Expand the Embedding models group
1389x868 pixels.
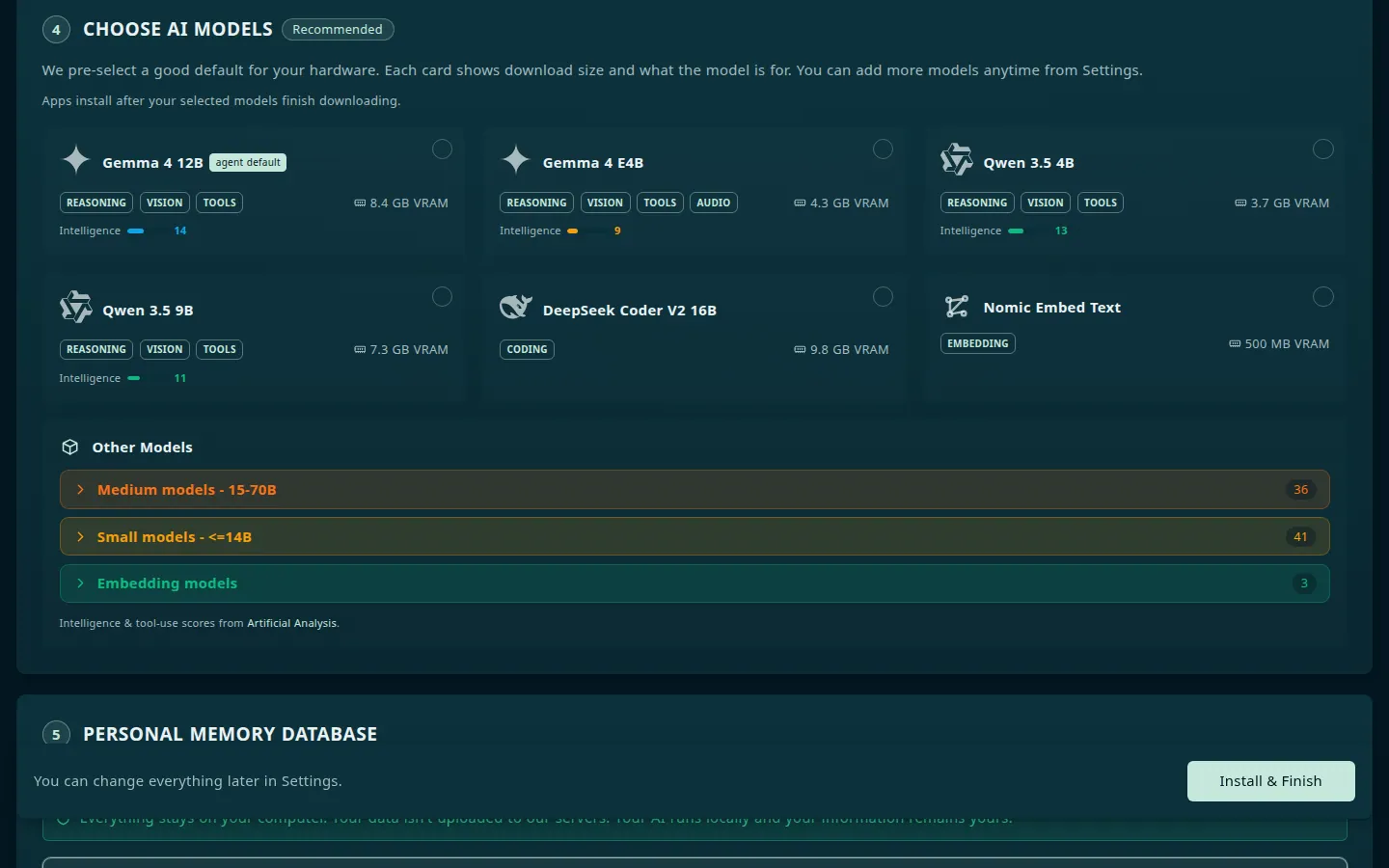pyautogui.click(x=694, y=583)
